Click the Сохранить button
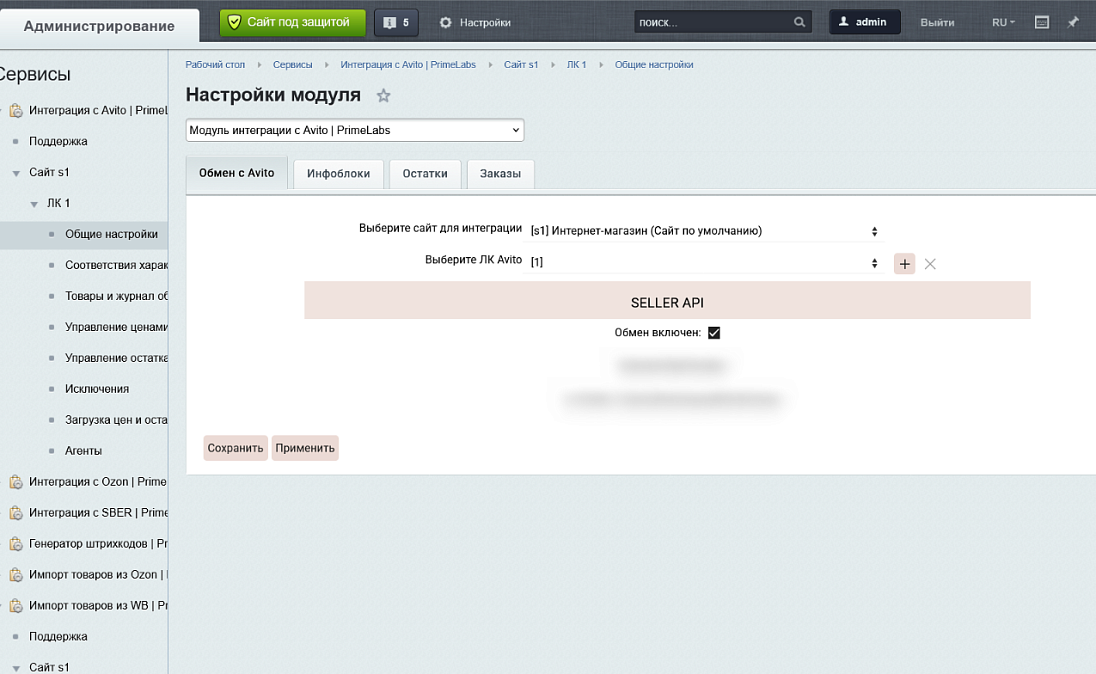Image resolution: width=1096 pixels, height=674 pixels. pos(235,448)
